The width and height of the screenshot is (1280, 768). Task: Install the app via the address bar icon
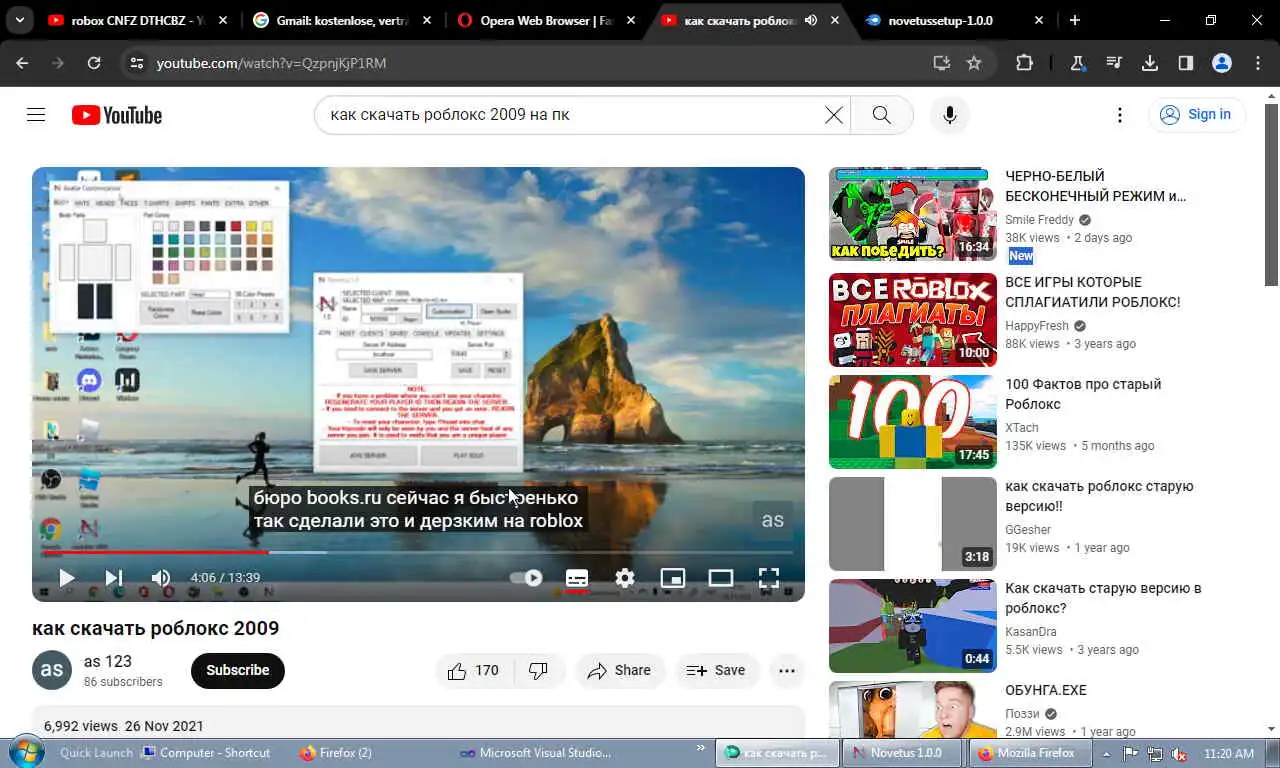(x=941, y=63)
